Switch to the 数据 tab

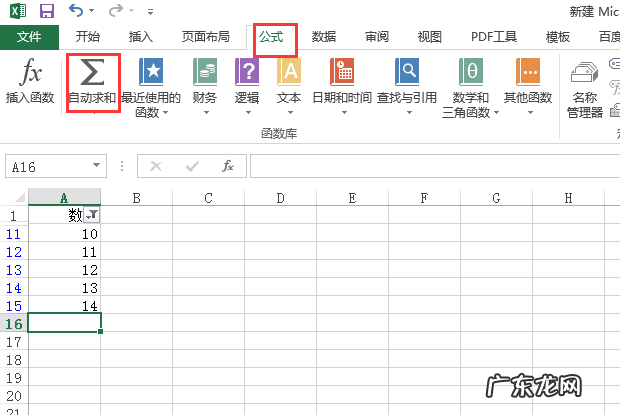(x=323, y=37)
